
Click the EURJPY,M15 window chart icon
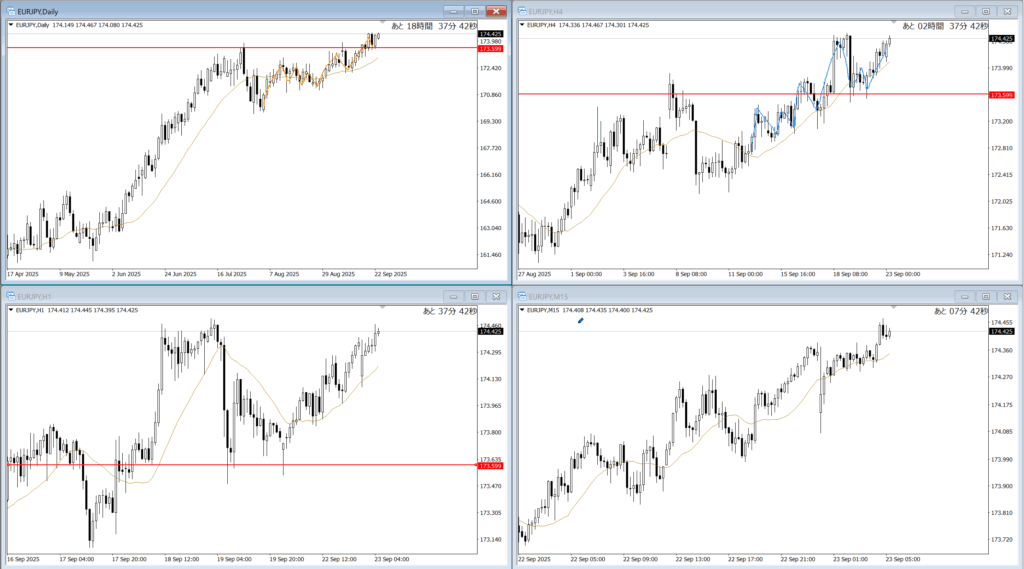coord(521,296)
